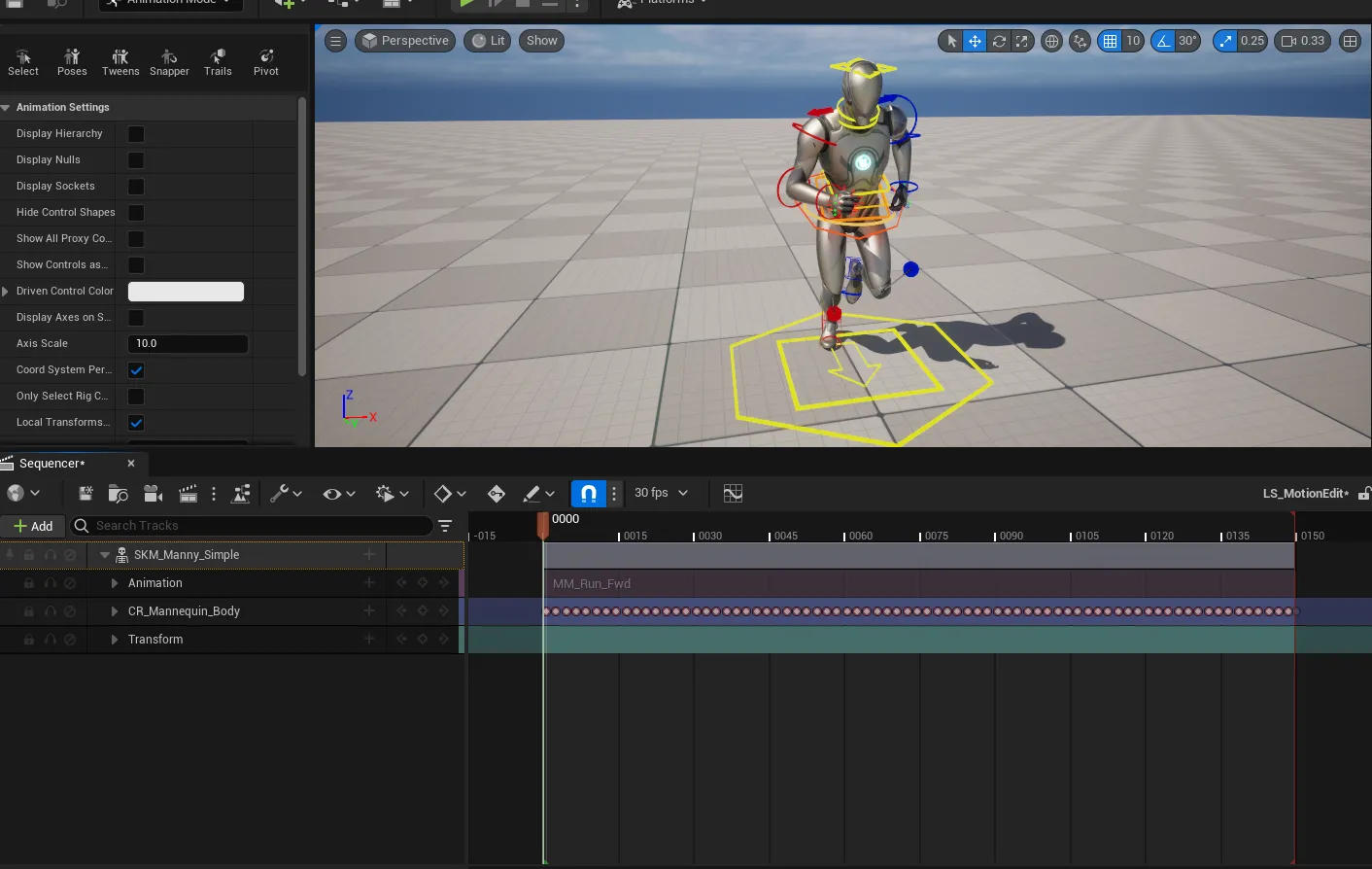Screen dimensions: 1372x869
Task: Click the LS_MotionEdit sequence breadcrumb
Action: [1305, 494]
